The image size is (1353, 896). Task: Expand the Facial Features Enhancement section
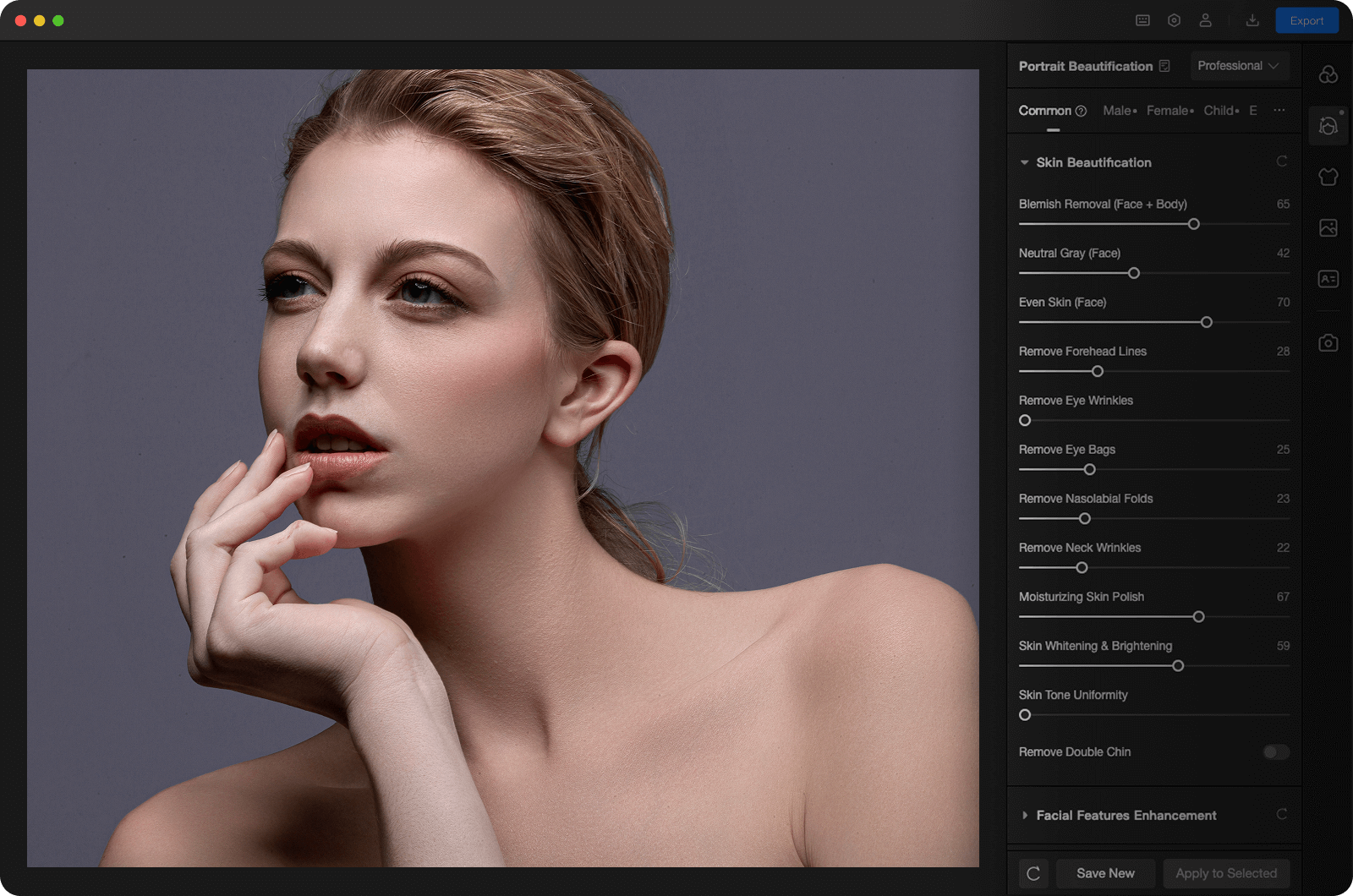(x=1024, y=816)
